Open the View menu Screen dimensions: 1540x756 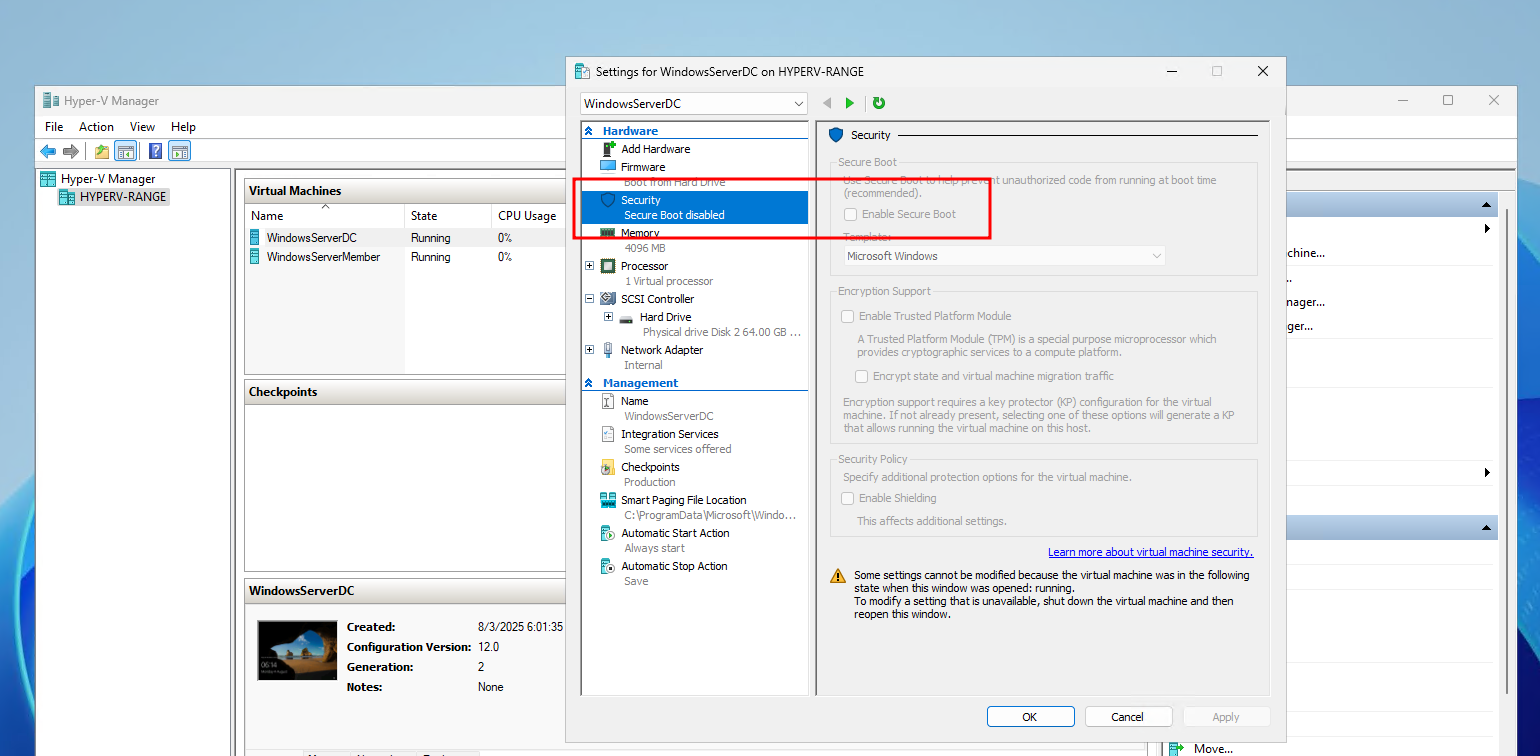pyautogui.click(x=142, y=127)
